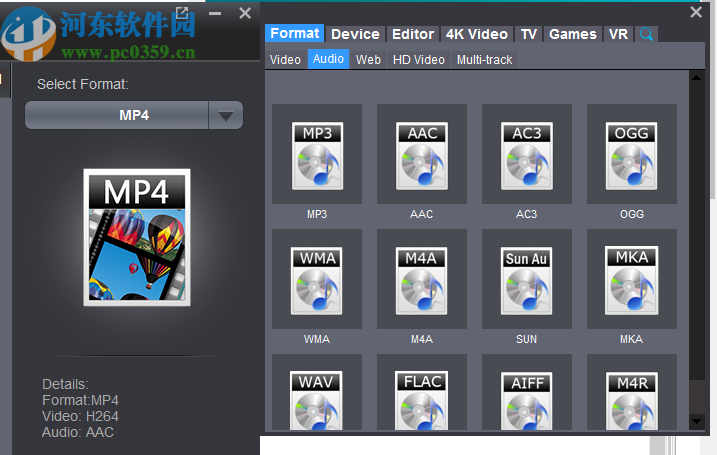Switch to the Editor tab
Image resolution: width=717 pixels, height=455 pixels.
pyautogui.click(x=413, y=34)
